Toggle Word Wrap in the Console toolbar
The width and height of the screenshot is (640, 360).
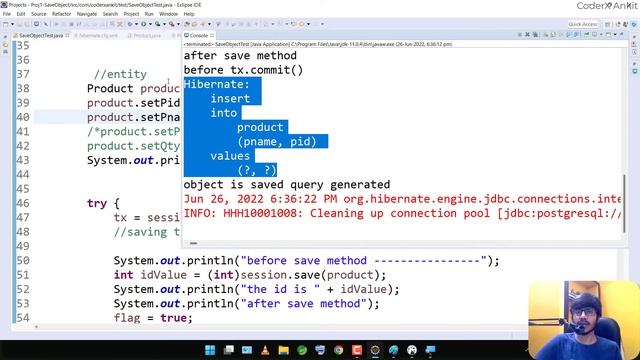click(x=561, y=34)
